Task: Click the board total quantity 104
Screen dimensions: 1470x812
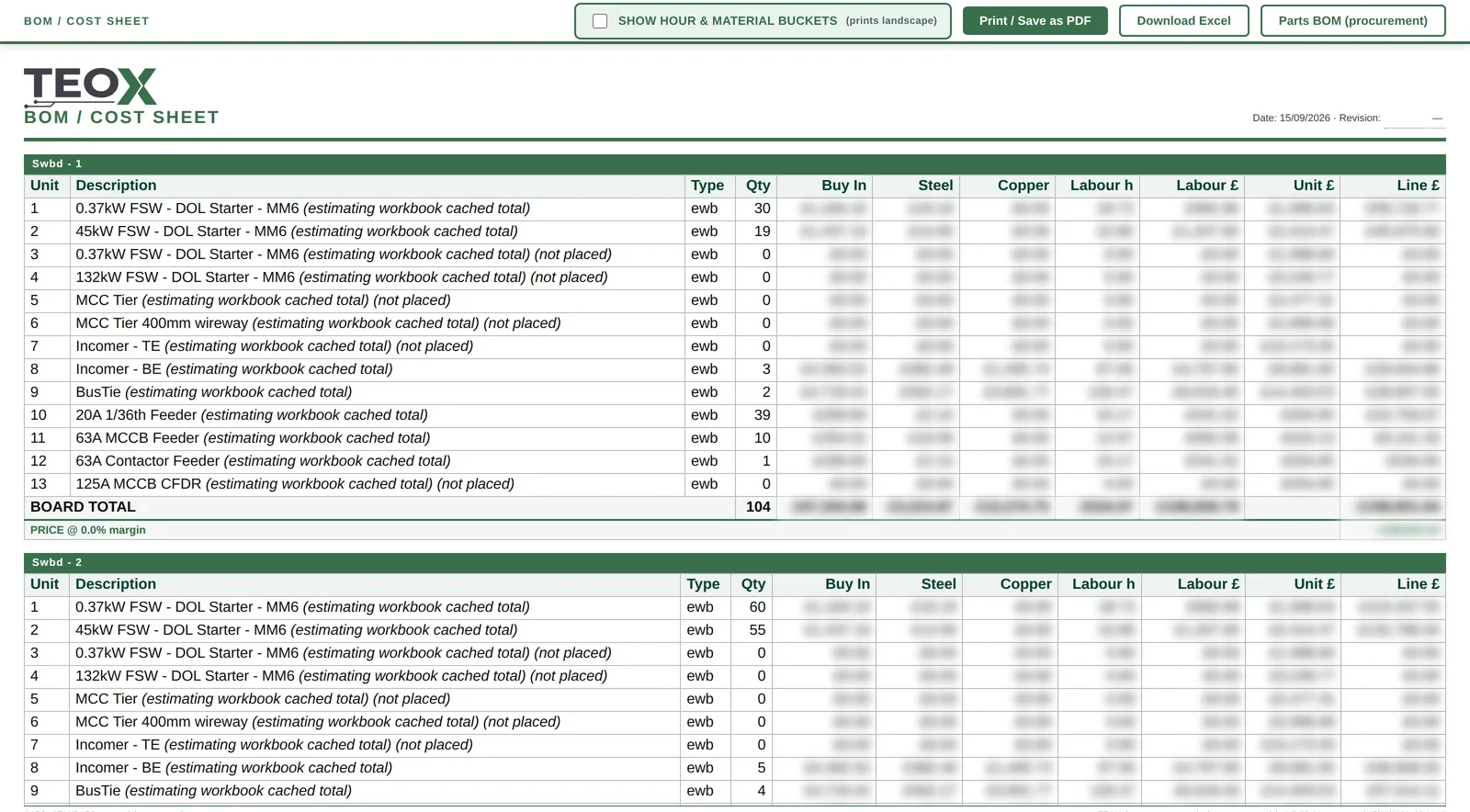Action: click(758, 507)
